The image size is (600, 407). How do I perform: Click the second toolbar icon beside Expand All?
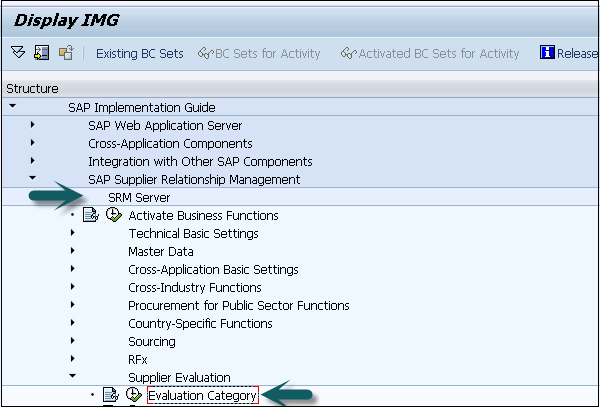click(43, 53)
